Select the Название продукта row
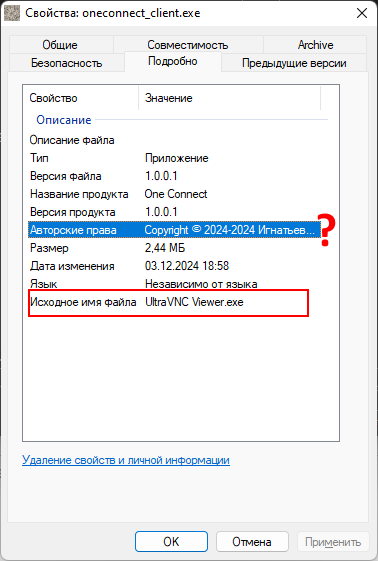The width and height of the screenshot is (378, 561). [175, 194]
